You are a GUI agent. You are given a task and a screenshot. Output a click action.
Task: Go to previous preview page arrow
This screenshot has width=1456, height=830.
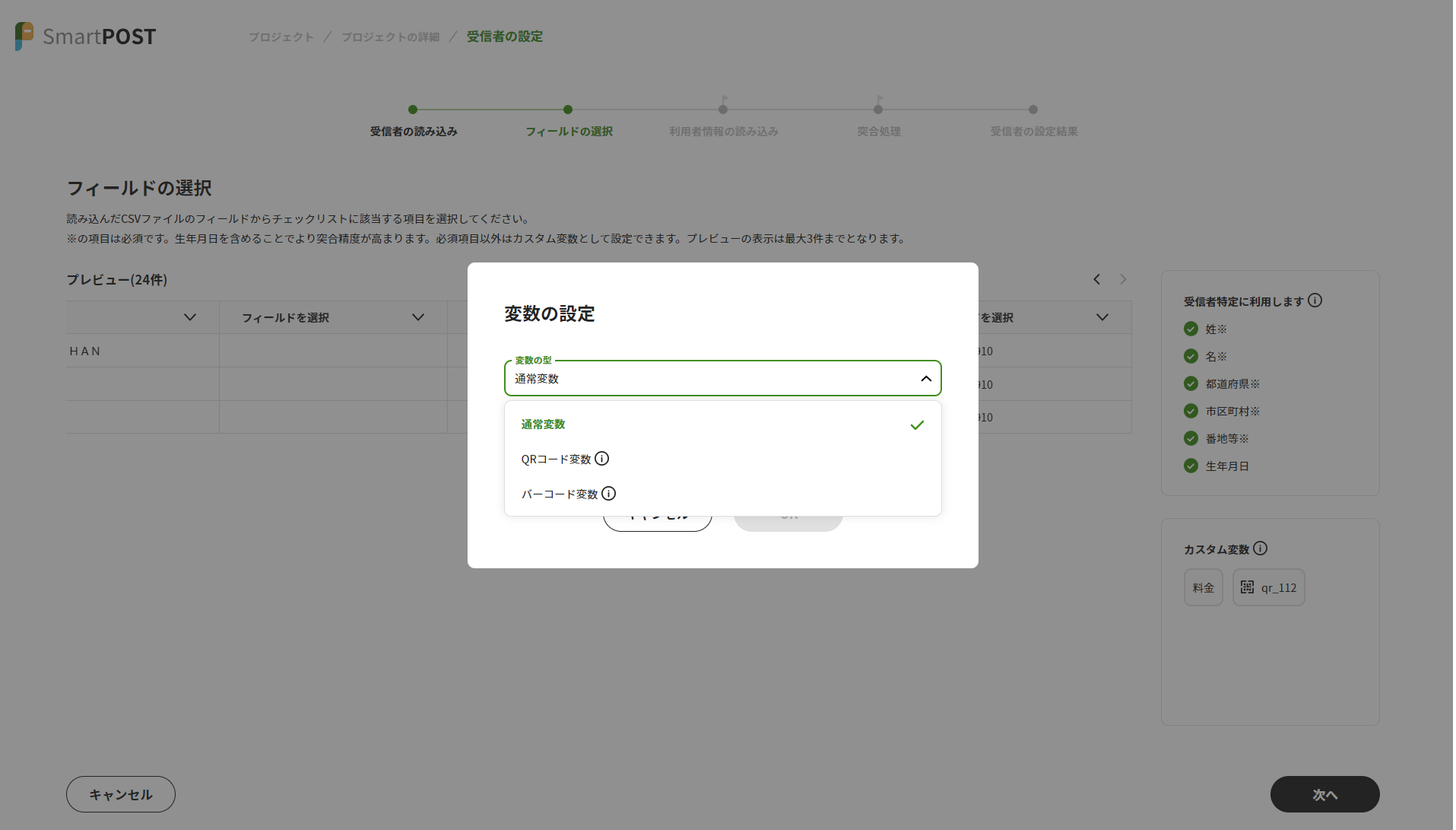point(1096,279)
